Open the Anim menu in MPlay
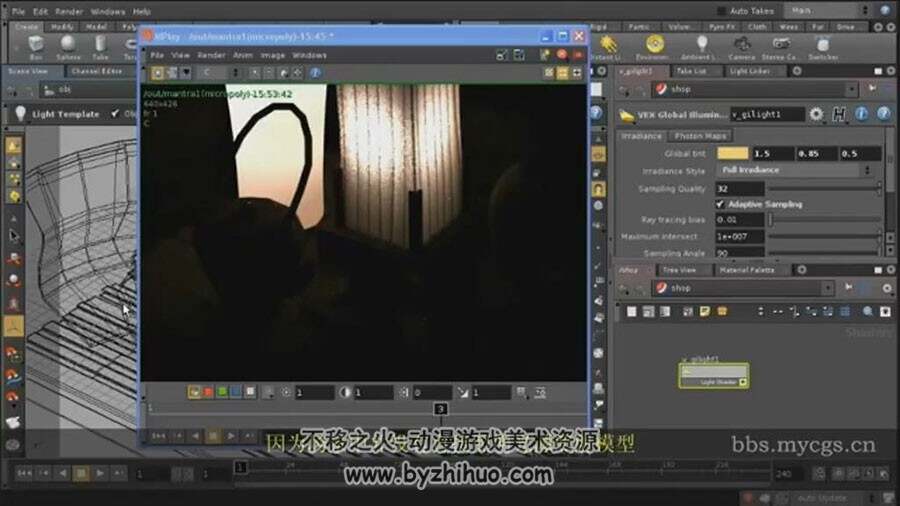 pos(243,55)
